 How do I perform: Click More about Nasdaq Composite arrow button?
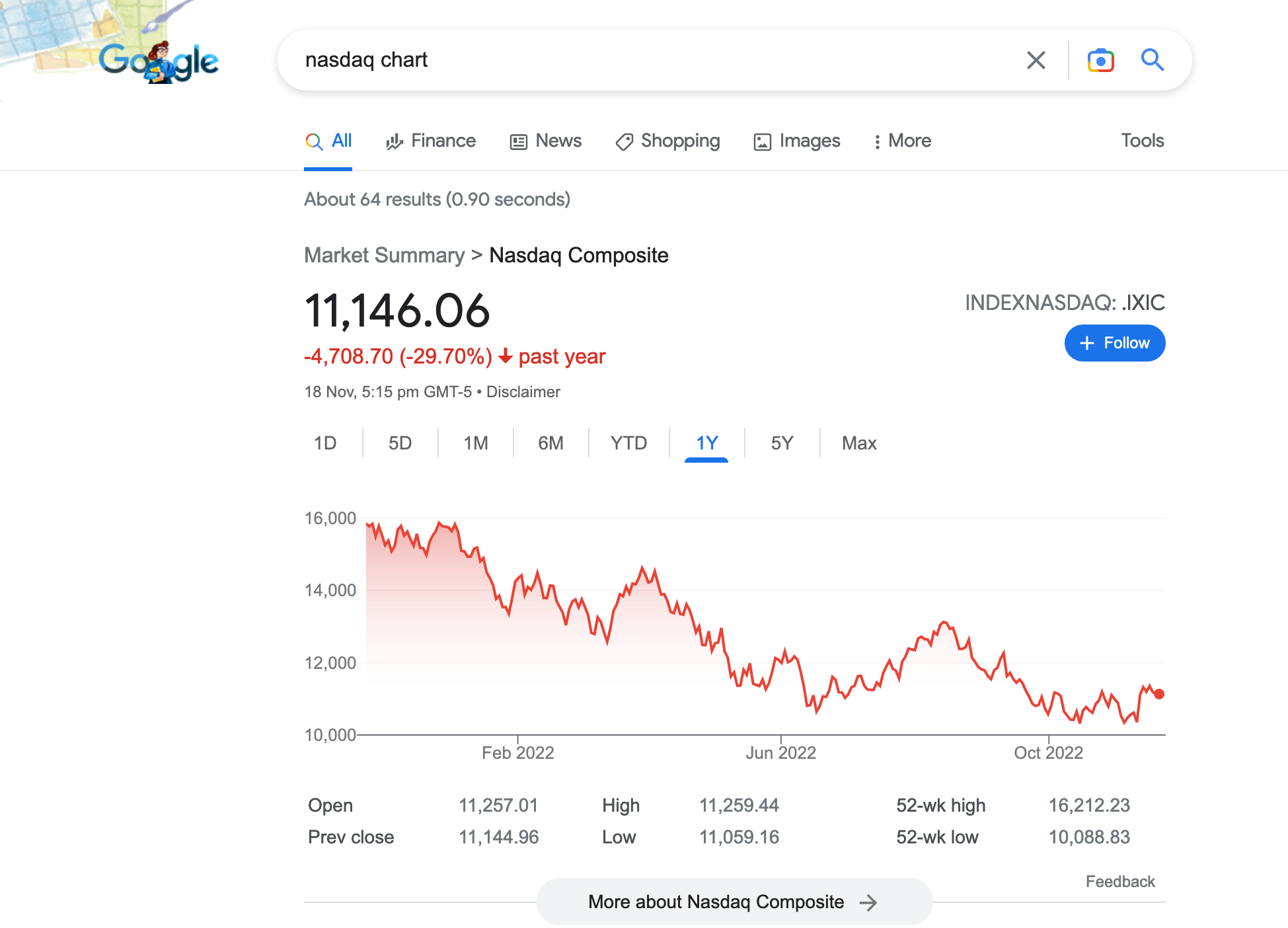click(x=734, y=902)
